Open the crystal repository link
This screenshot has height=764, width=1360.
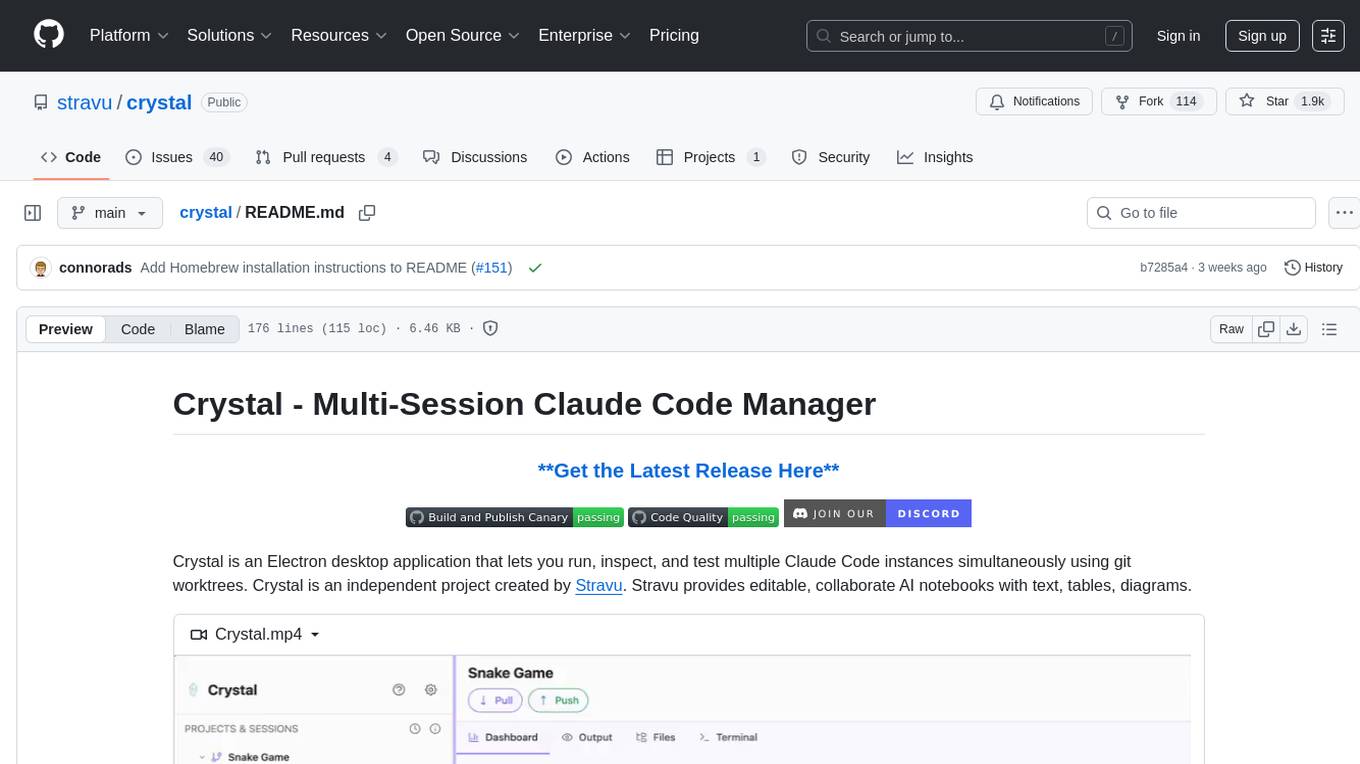pos(159,102)
